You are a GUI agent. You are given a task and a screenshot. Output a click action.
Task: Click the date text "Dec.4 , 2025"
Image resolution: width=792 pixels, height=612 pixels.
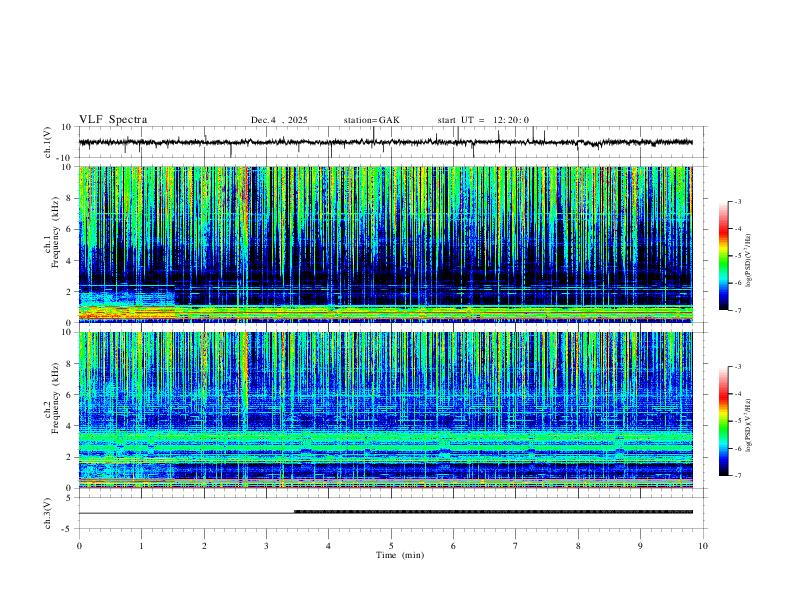coord(279,120)
